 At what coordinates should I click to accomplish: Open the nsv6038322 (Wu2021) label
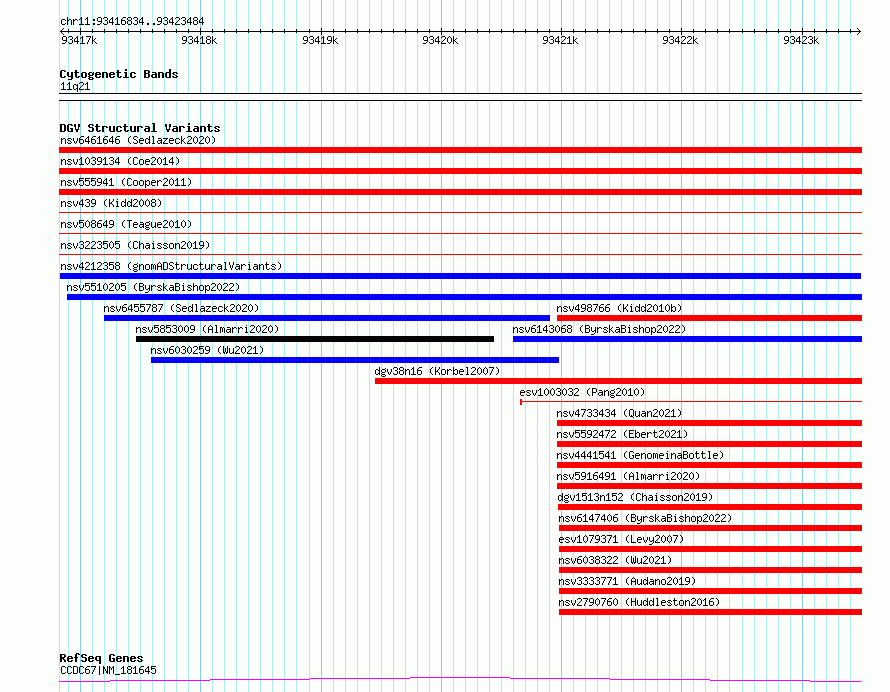click(615, 560)
